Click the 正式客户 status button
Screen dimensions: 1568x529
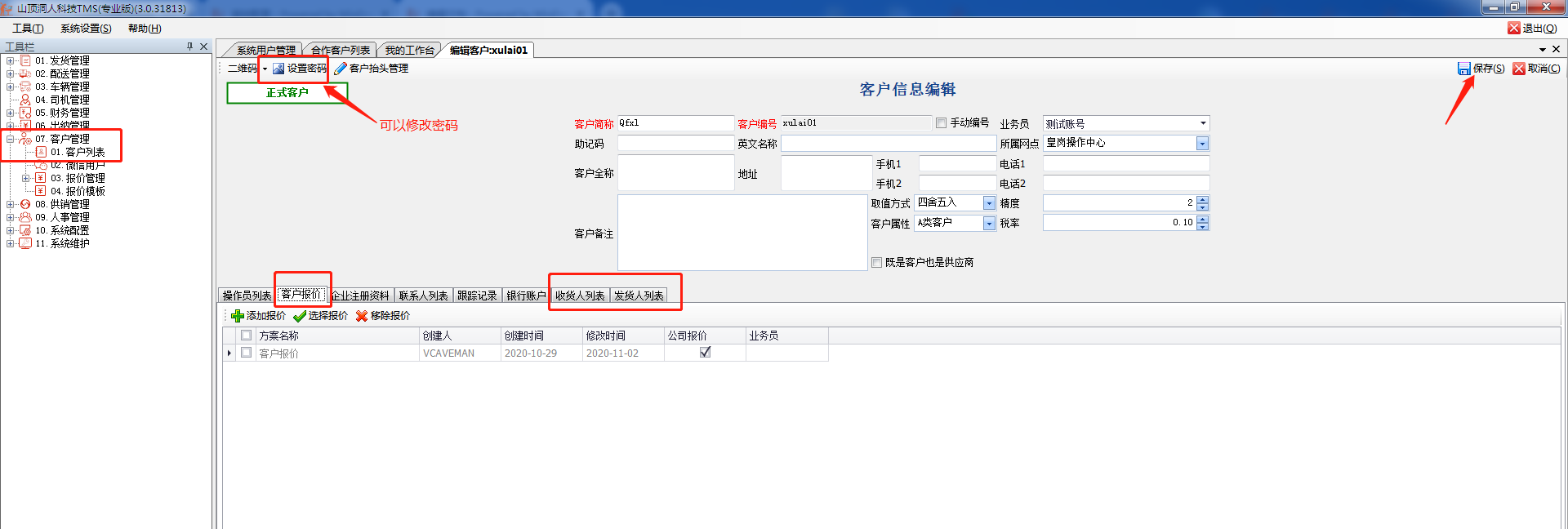pos(287,93)
